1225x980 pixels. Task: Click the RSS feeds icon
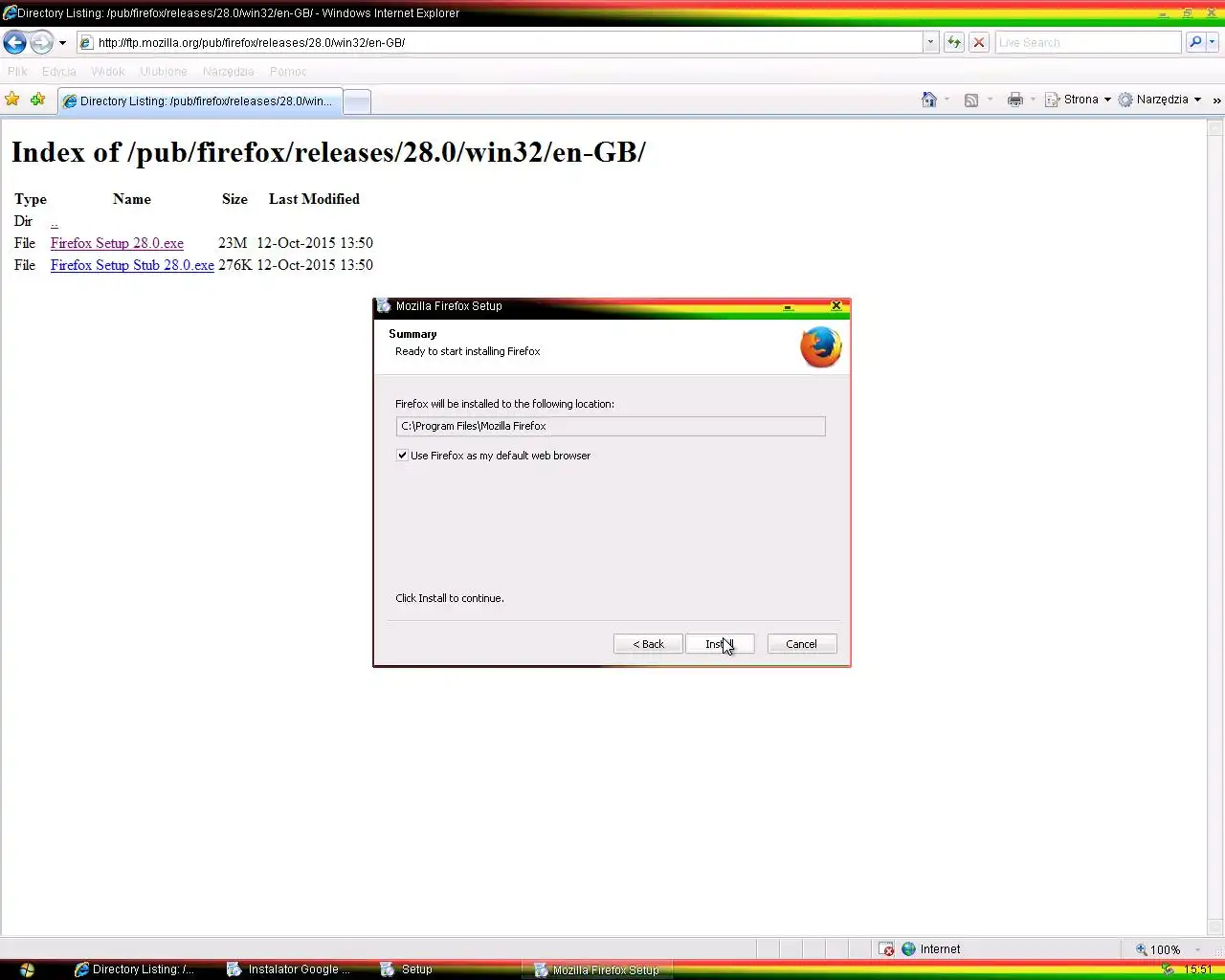click(x=970, y=100)
